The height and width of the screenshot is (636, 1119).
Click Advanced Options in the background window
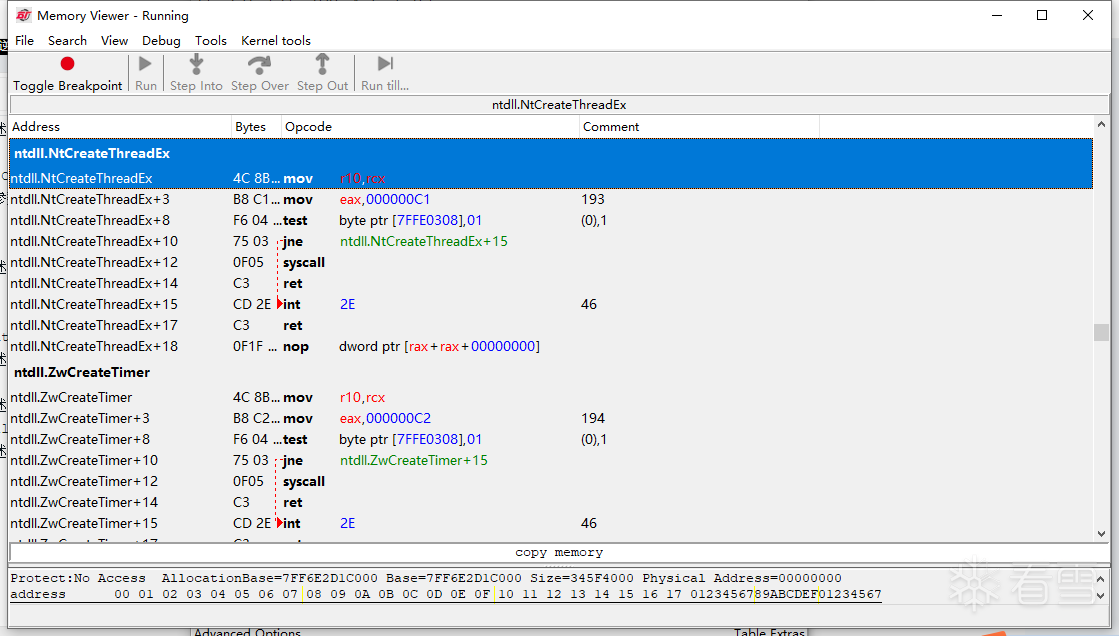pos(247,632)
